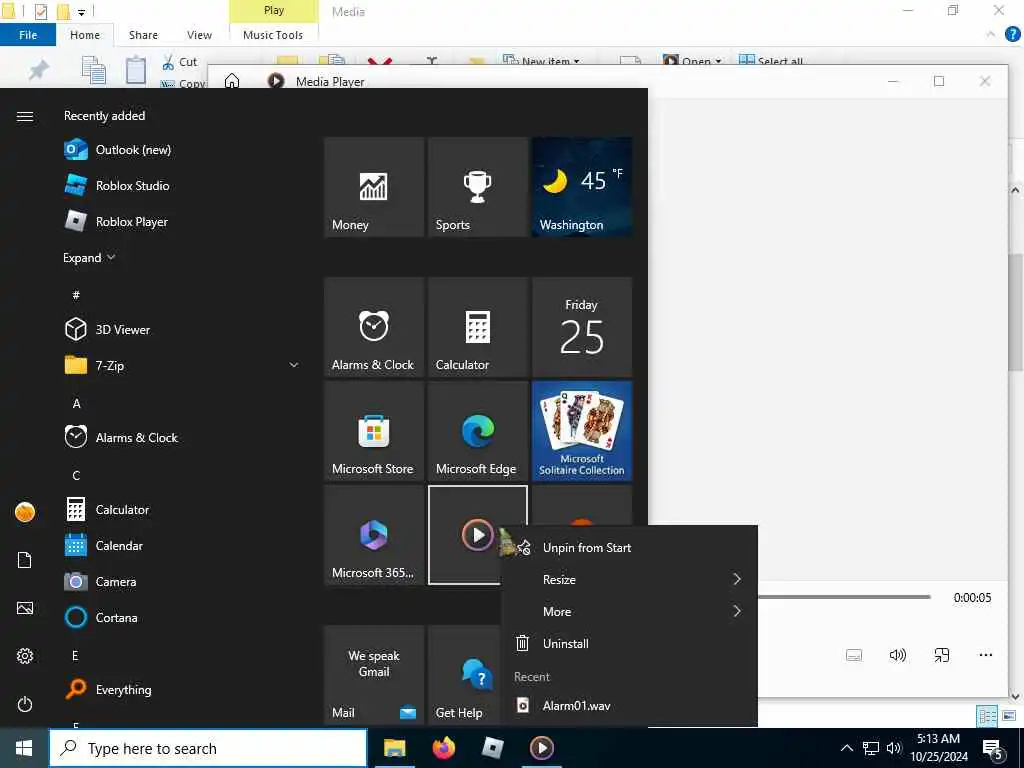
Task: Open Microsoft Solitaire Collection tile
Action: 582,431
